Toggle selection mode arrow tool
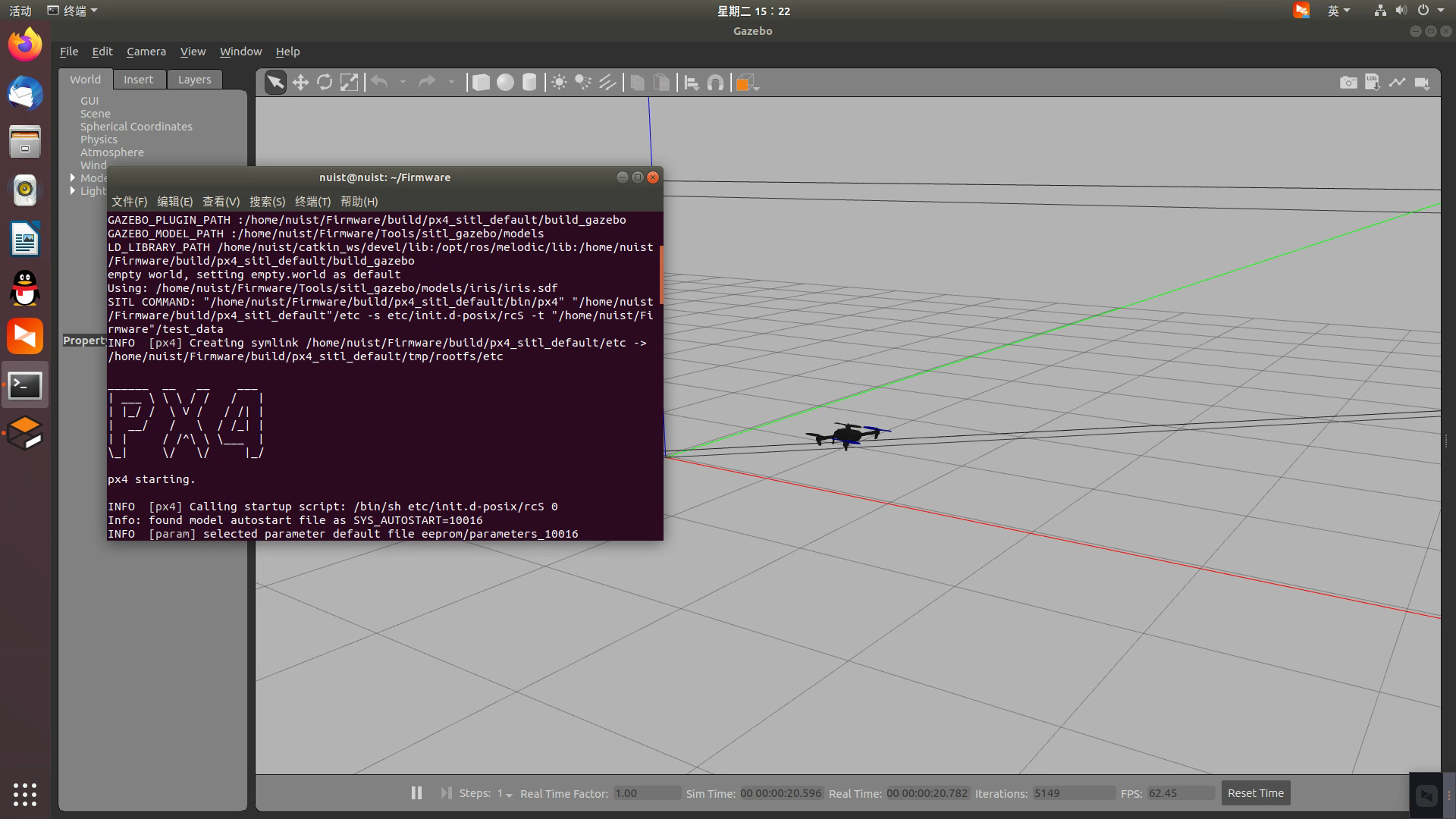The height and width of the screenshot is (819, 1456). pos(275,83)
